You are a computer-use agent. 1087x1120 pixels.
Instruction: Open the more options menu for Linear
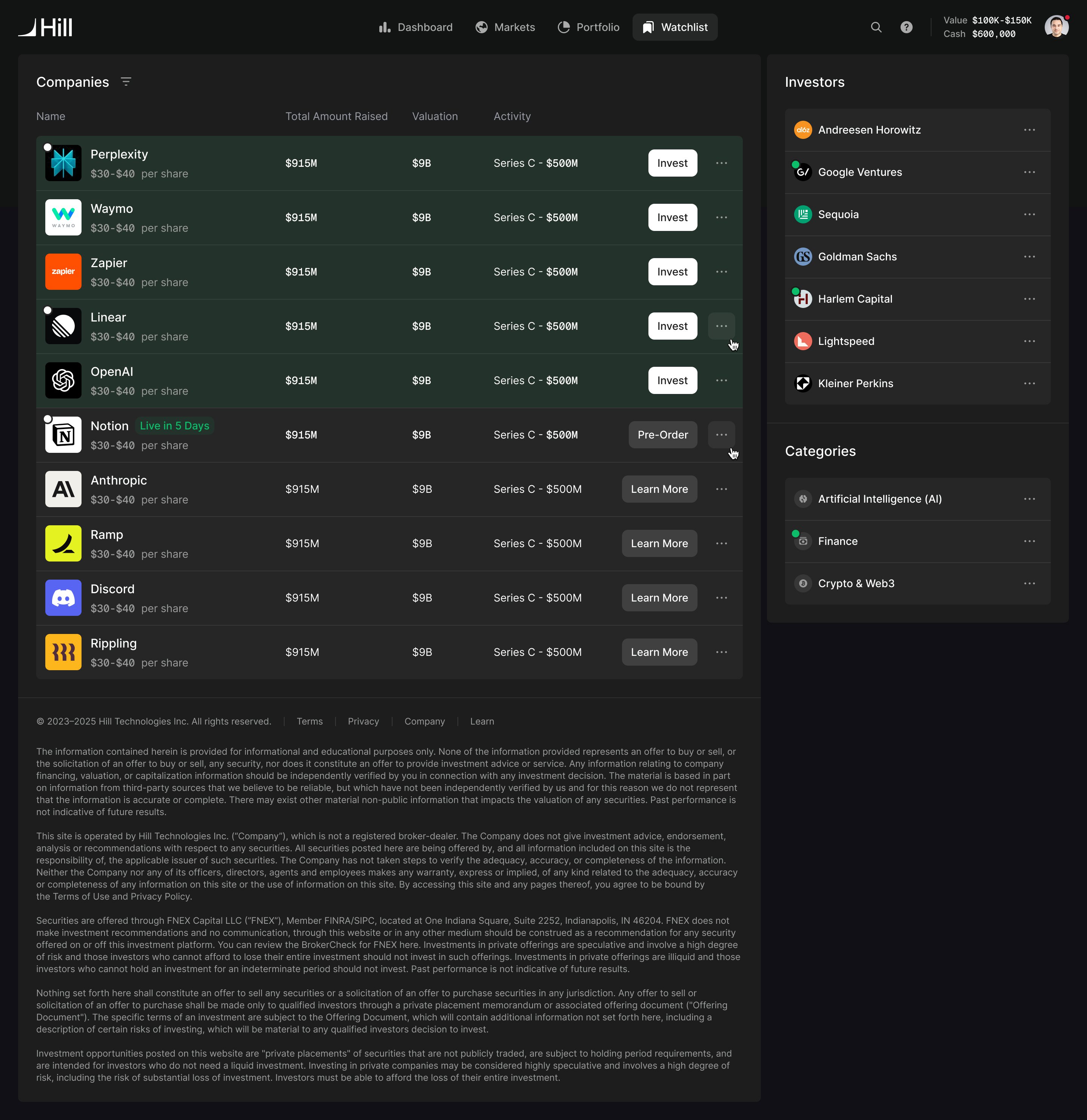[x=721, y=326]
